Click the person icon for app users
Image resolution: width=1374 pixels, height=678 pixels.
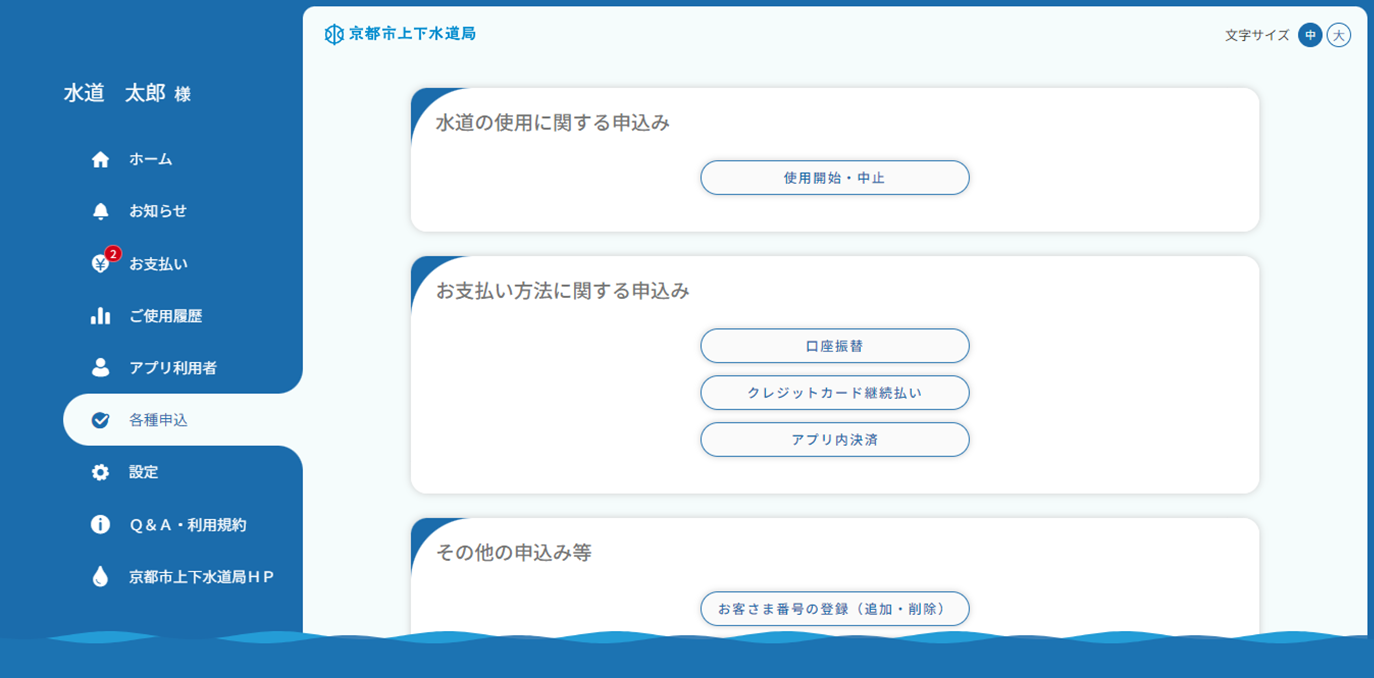(x=100, y=368)
